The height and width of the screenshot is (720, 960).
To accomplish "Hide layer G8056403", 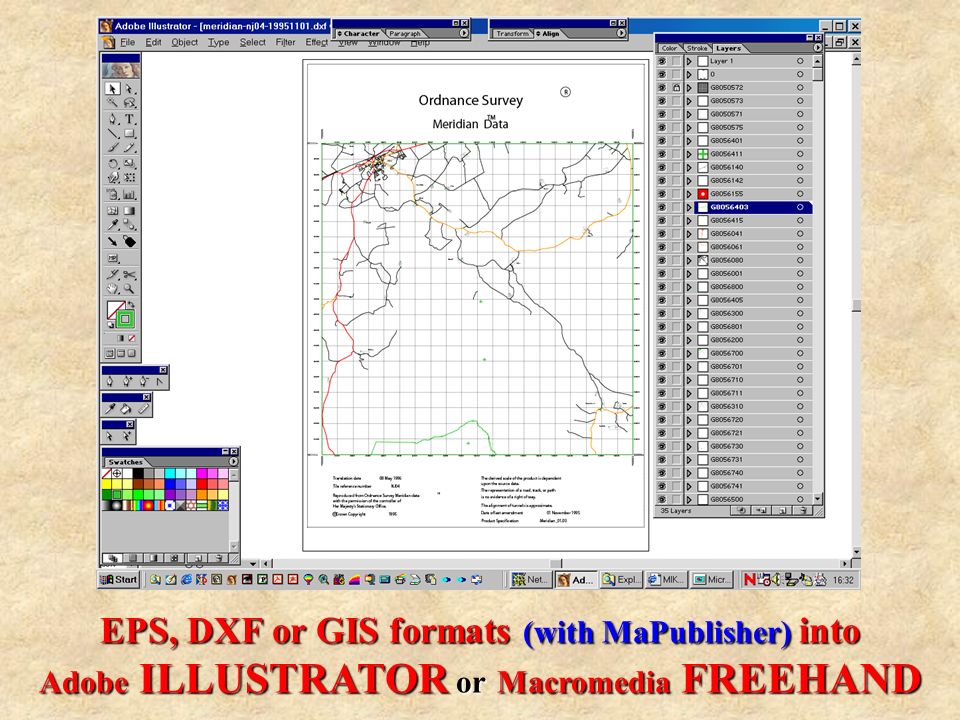I will coord(662,208).
